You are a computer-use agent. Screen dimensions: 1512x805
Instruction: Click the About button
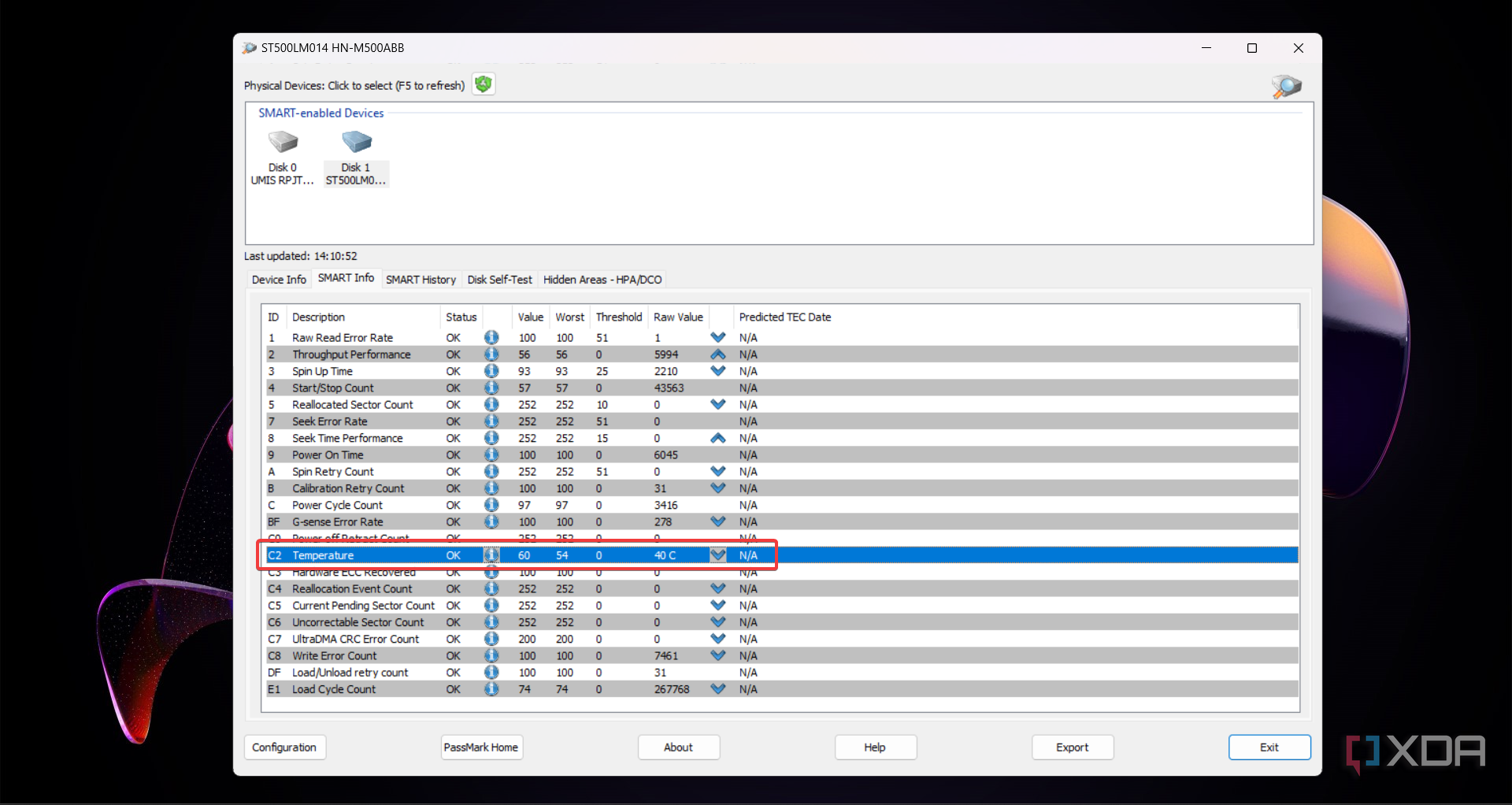(x=678, y=747)
